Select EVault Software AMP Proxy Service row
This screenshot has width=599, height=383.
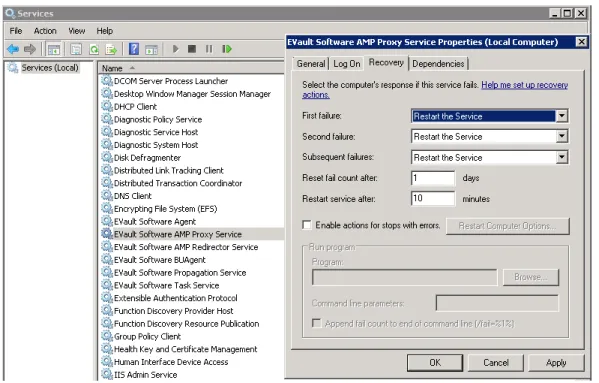192,234
